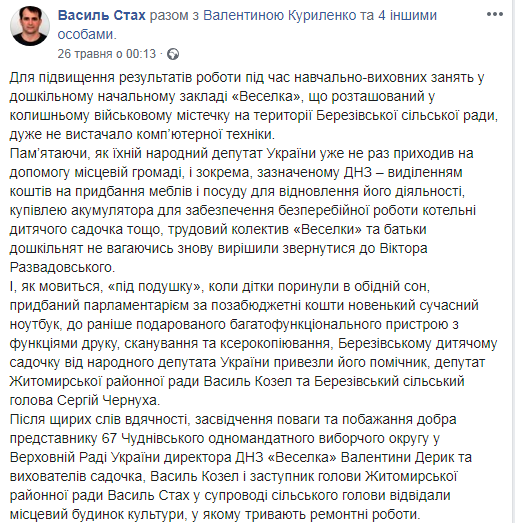Click the text "Березівської сільської ради"

407,115
